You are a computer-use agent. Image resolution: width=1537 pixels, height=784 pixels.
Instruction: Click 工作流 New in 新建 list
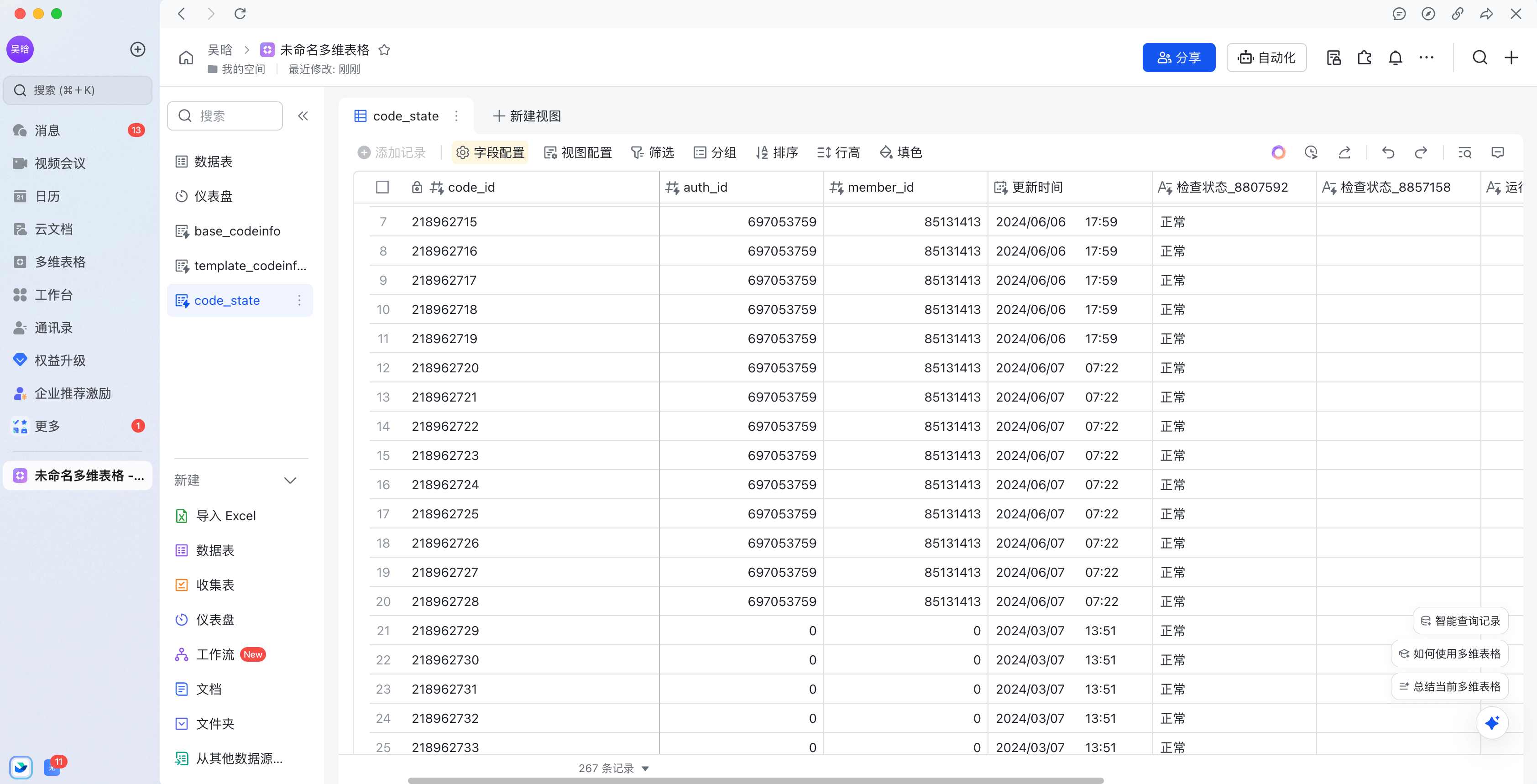pyautogui.click(x=240, y=654)
